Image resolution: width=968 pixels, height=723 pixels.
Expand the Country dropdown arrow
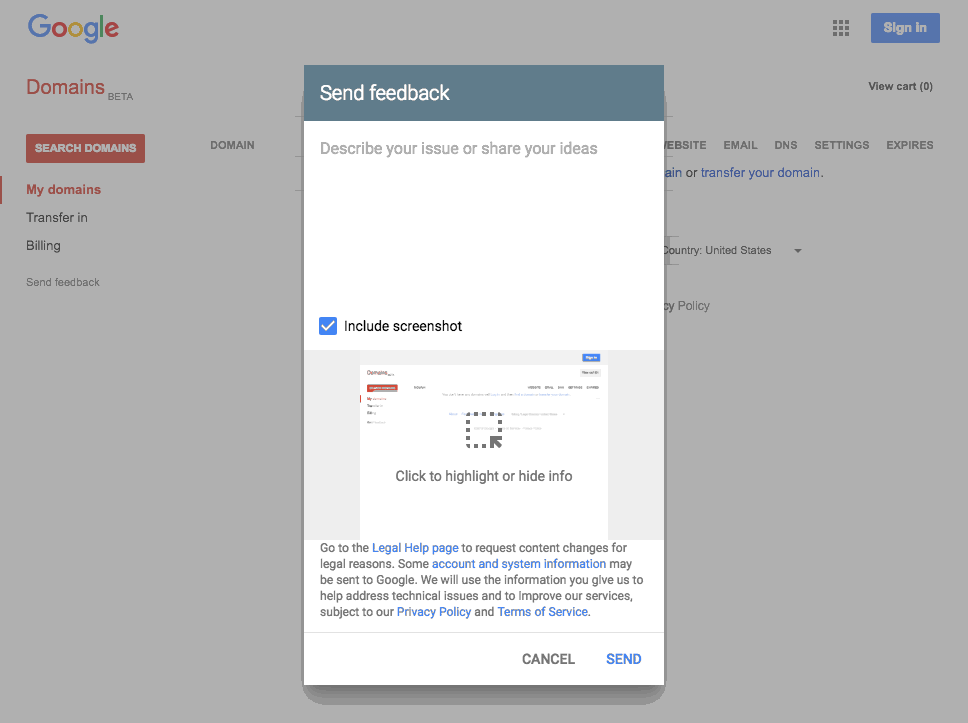[x=798, y=251]
